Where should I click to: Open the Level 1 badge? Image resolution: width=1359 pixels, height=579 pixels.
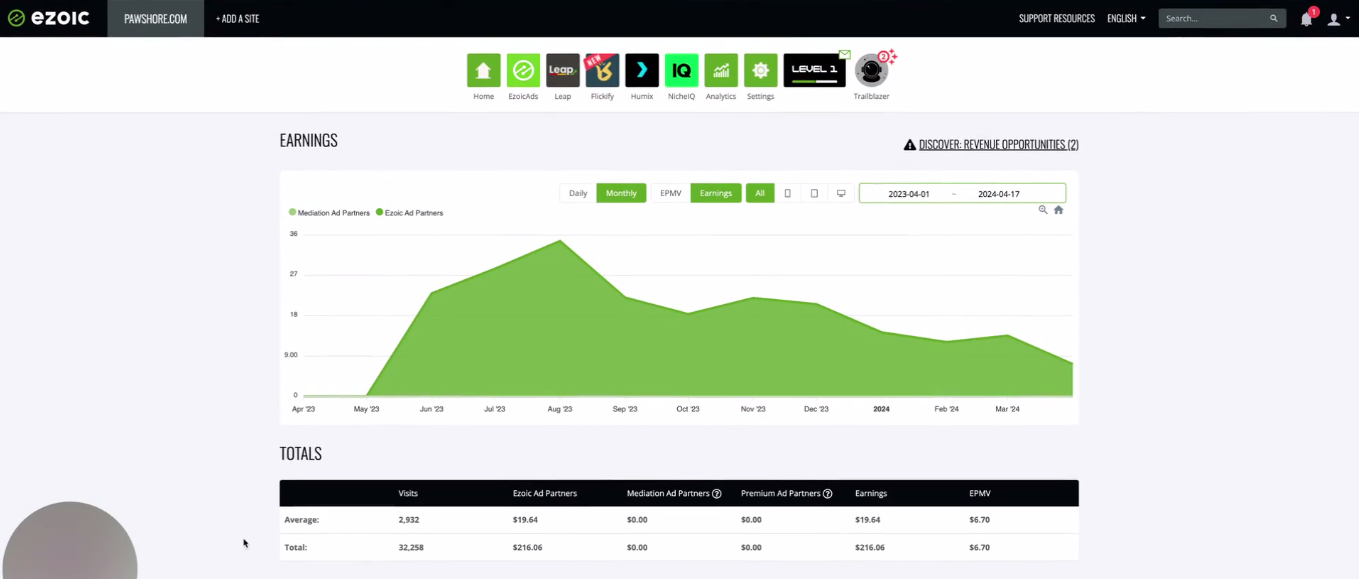(x=814, y=70)
